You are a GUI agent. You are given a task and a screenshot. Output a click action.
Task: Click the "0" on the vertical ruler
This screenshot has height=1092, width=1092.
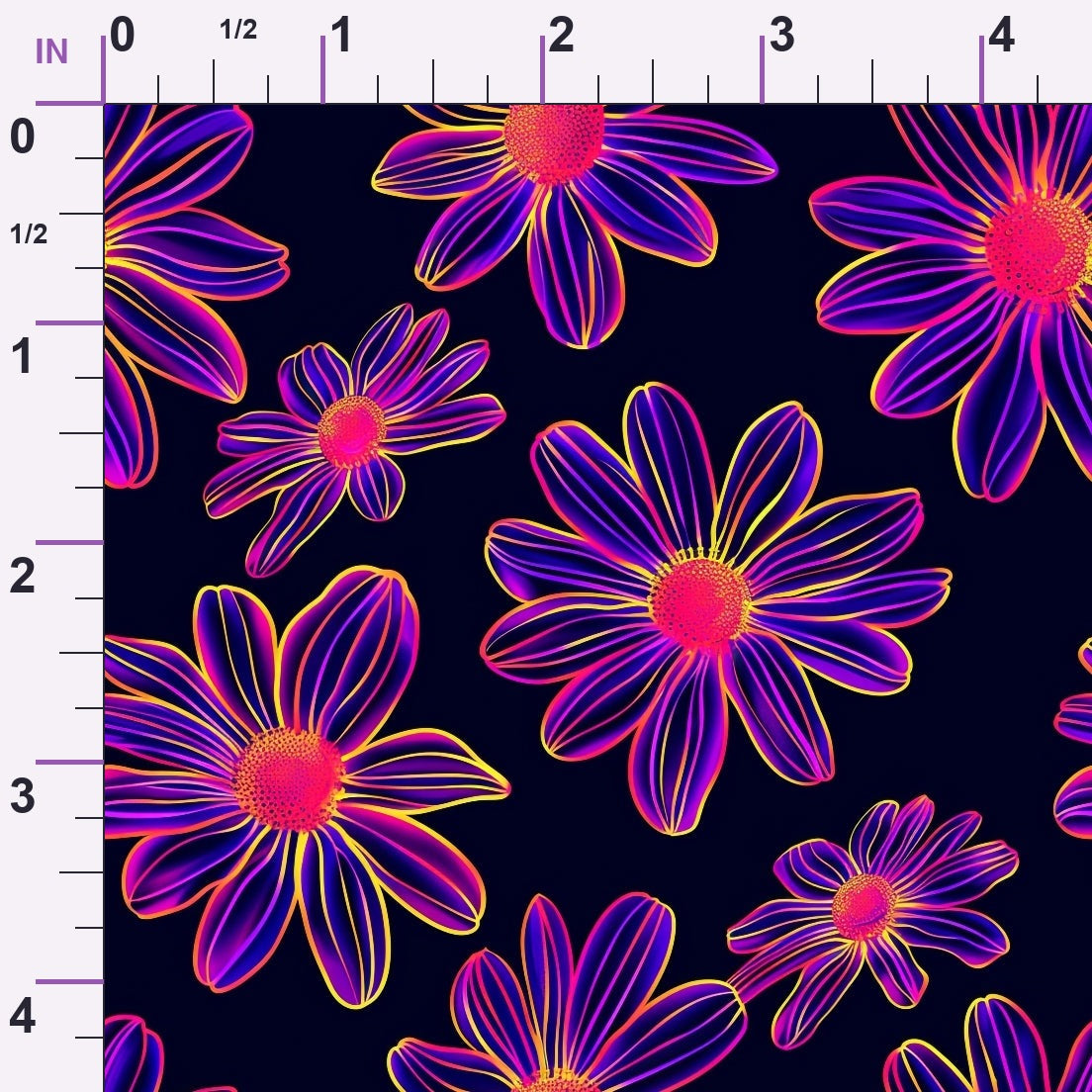coord(23,136)
